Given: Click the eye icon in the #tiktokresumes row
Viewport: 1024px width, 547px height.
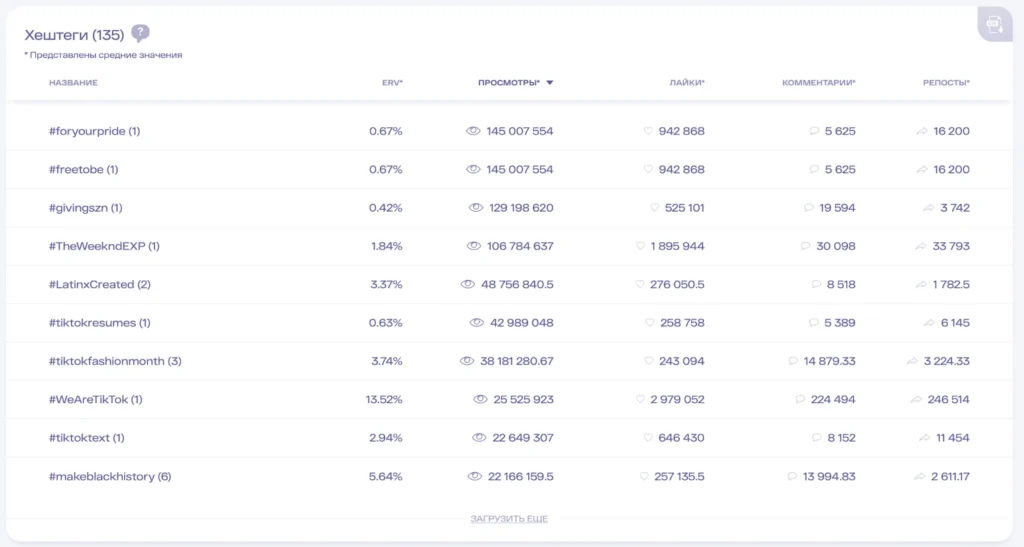Looking at the screenshot, I should [477, 322].
